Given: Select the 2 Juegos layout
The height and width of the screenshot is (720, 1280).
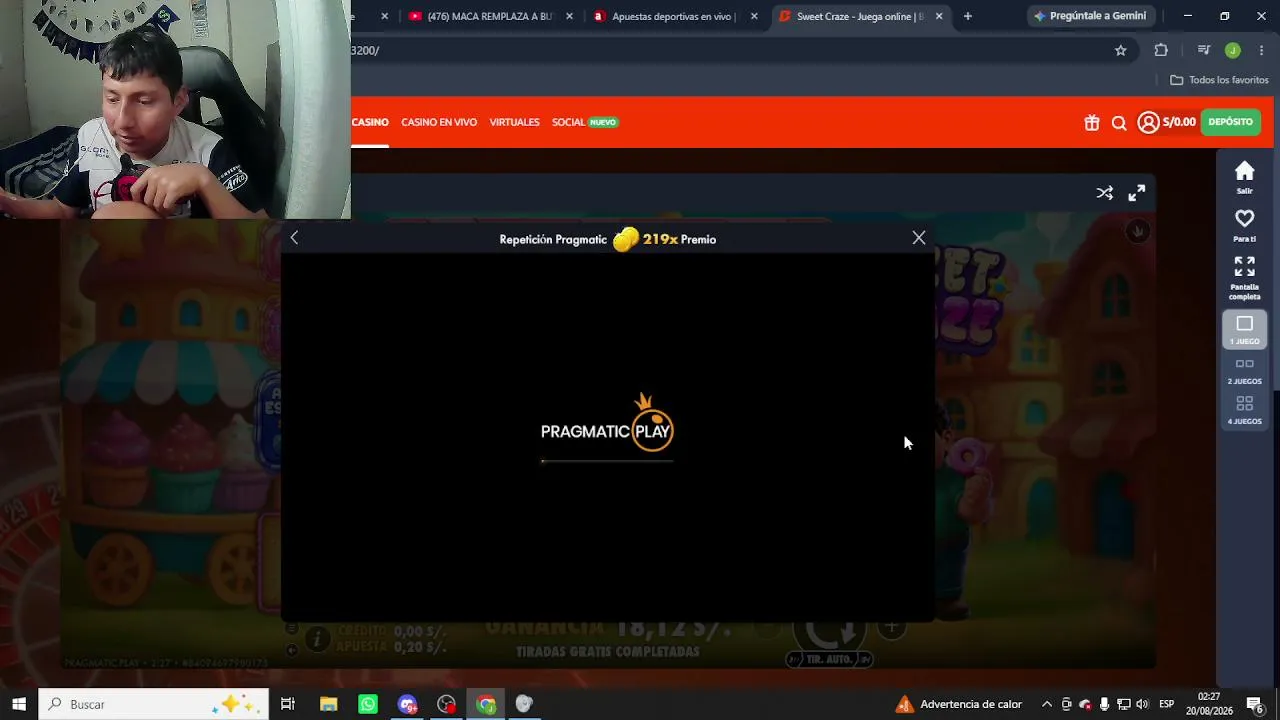Looking at the screenshot, I should pyautogui.click(x=1244, y=371).
